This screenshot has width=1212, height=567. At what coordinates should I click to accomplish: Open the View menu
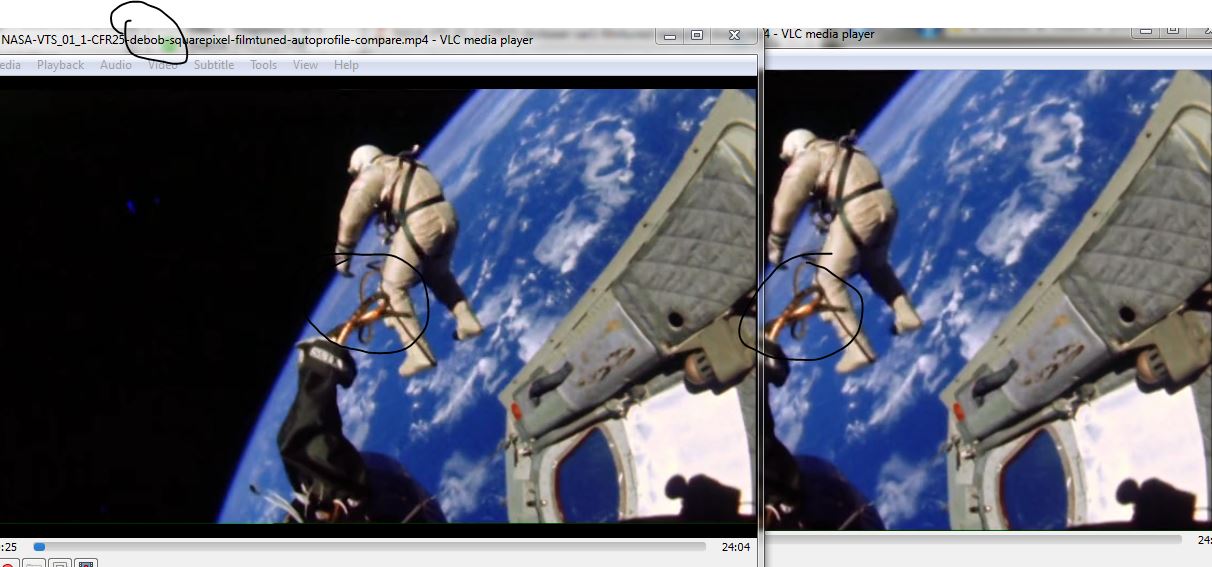coord(305,65)
